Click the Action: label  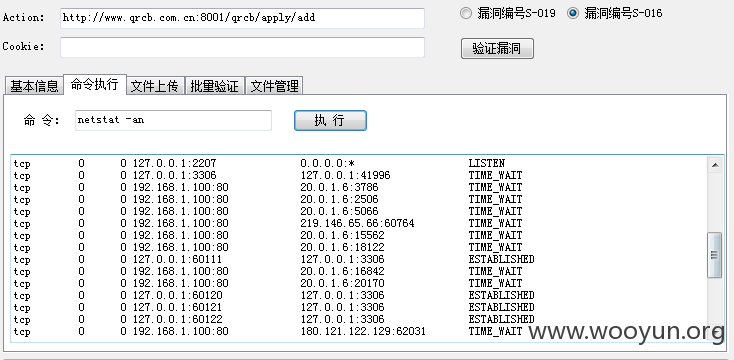(23, 18)
